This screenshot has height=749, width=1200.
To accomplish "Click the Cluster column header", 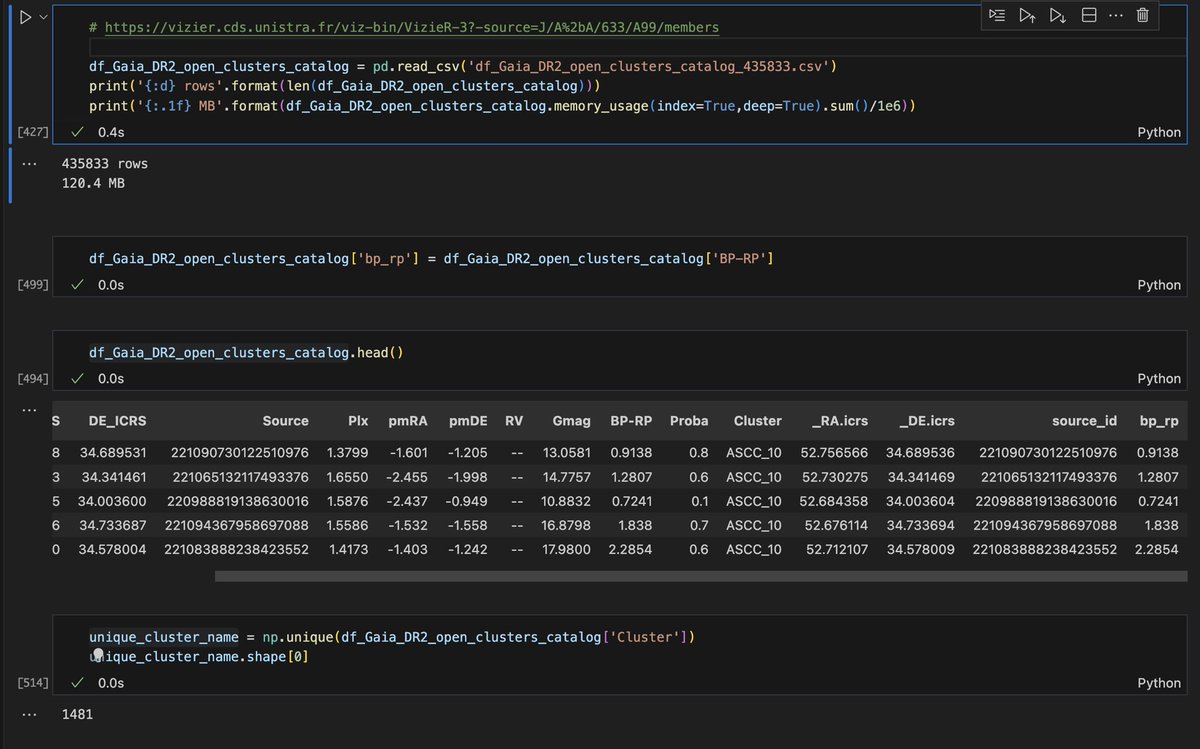I will point(757,421).
